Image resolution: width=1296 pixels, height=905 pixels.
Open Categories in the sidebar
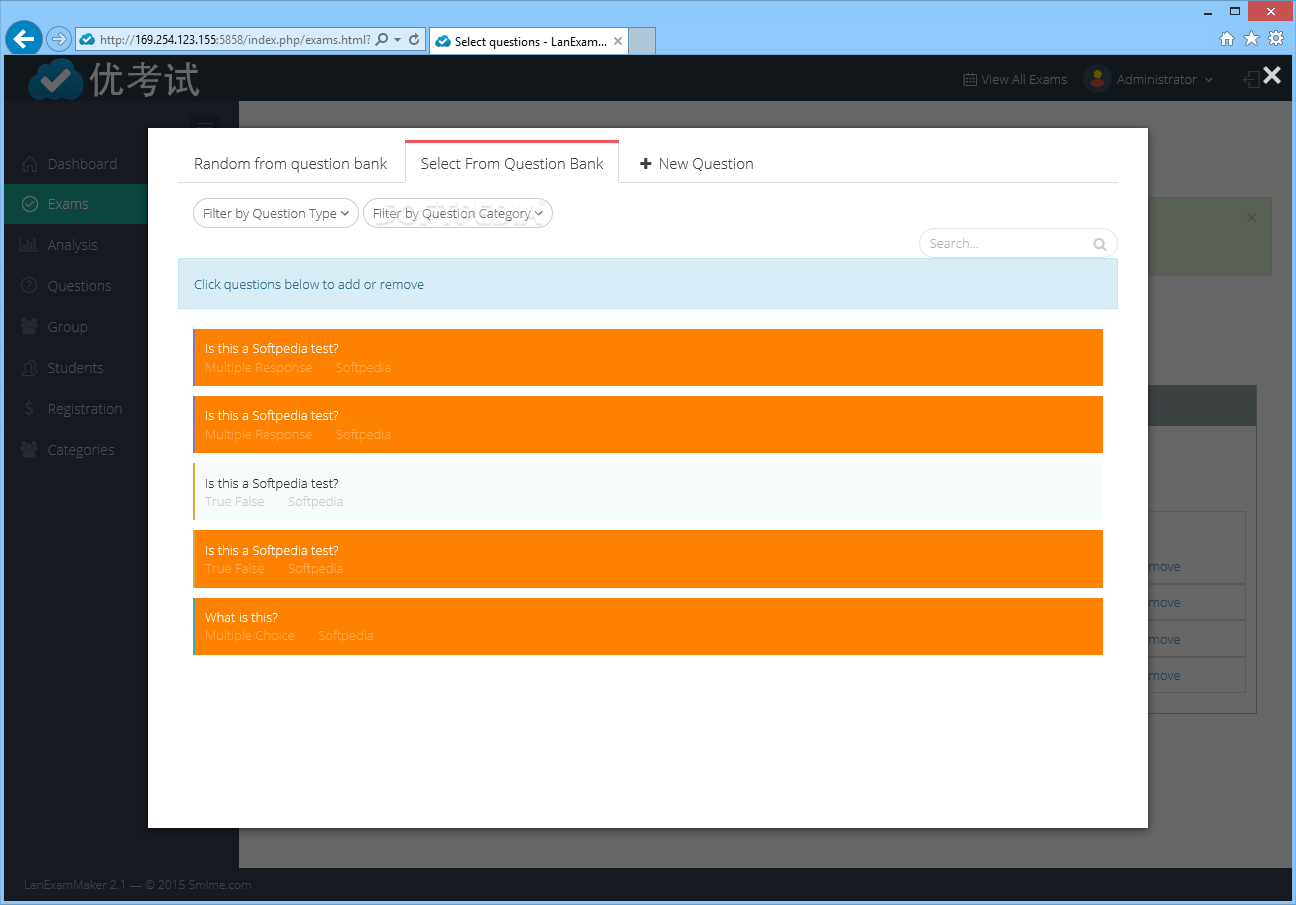pos(81,450)
